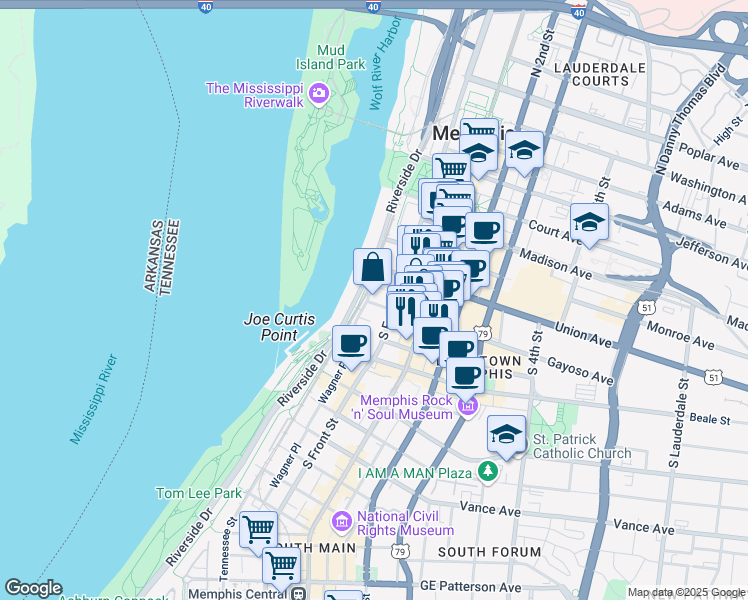Select the LAUDERDALE COURTS neighborhood label
Viewport: 748px width, 600px height.
click(x=600, y=74)
